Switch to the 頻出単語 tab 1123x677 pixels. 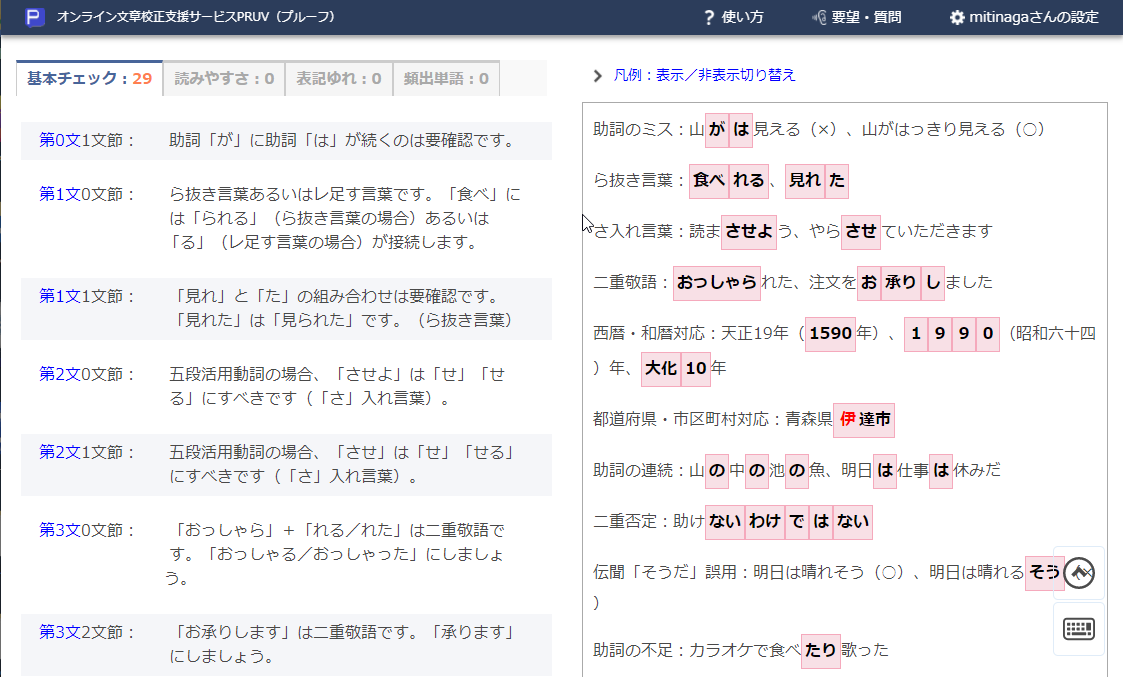tap(446, 78)
